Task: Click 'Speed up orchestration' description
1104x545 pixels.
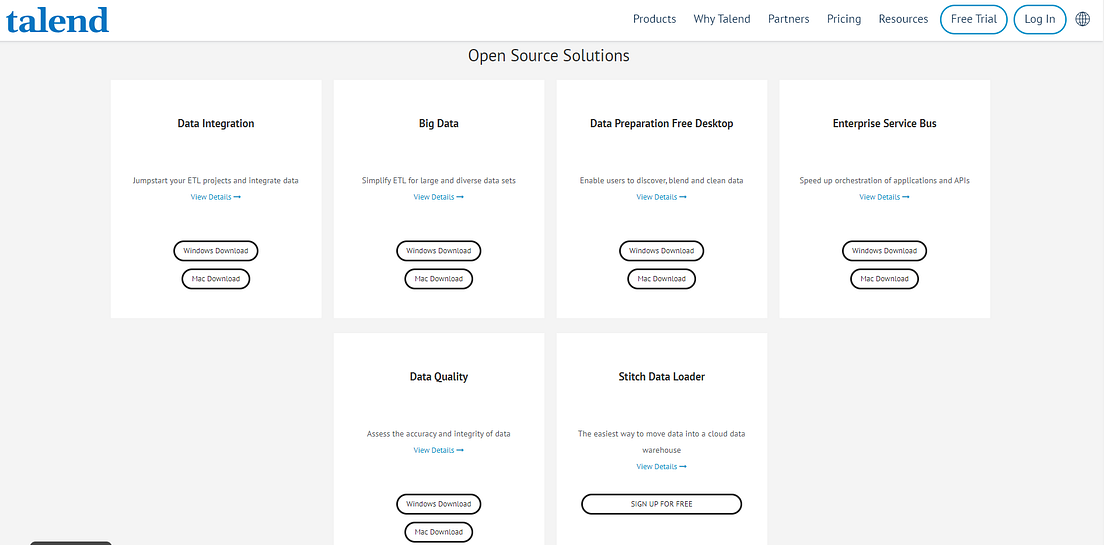Action: [884, 181]
